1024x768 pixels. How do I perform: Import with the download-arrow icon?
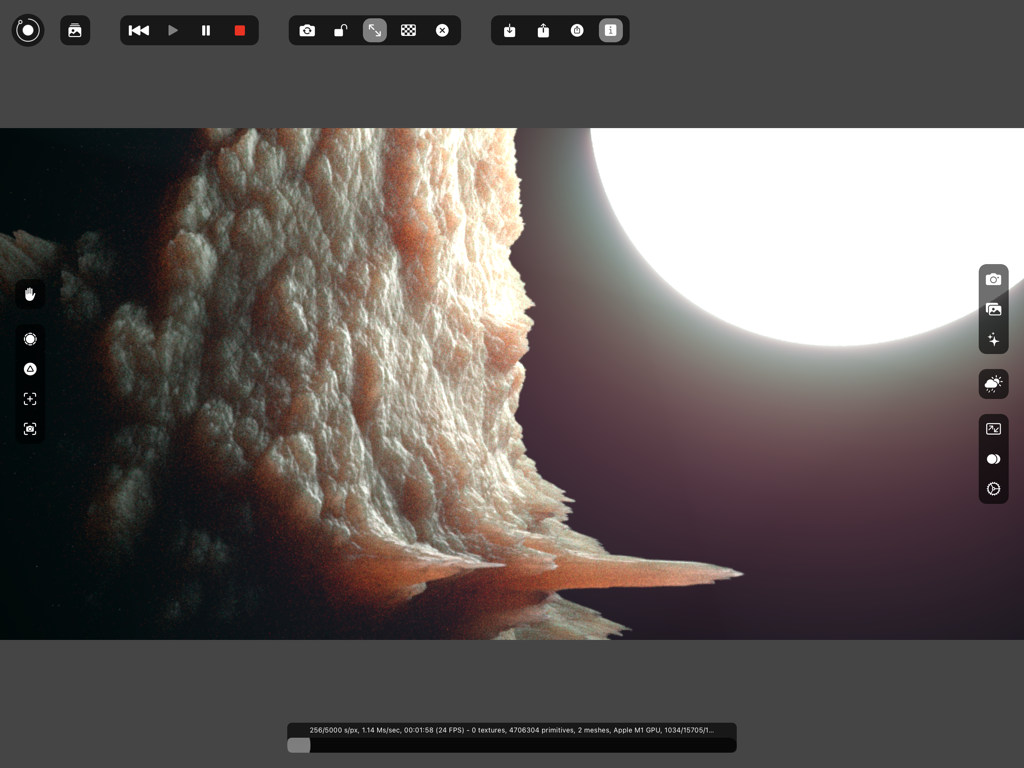pos(509,30)
